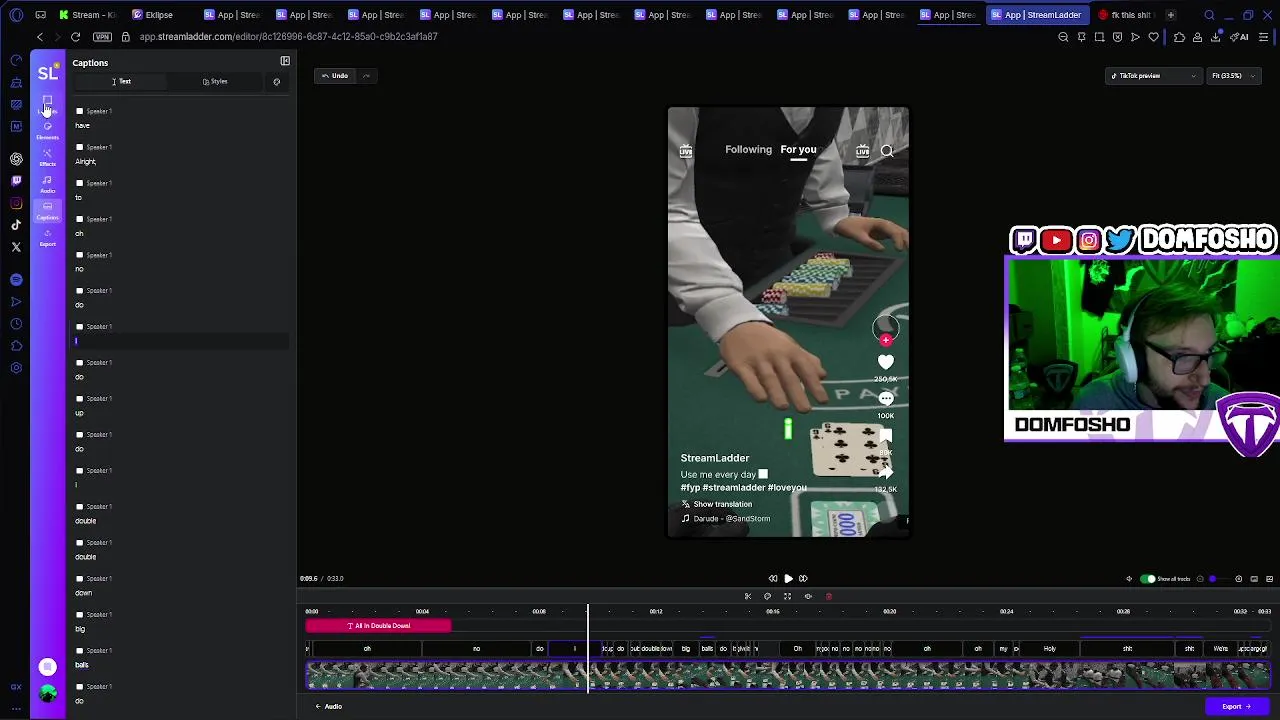The height and width of the screenshot is (720, 1280).
Task: Switch to the 'Stream - Ki' browser tab
Action: click(88, 15)
